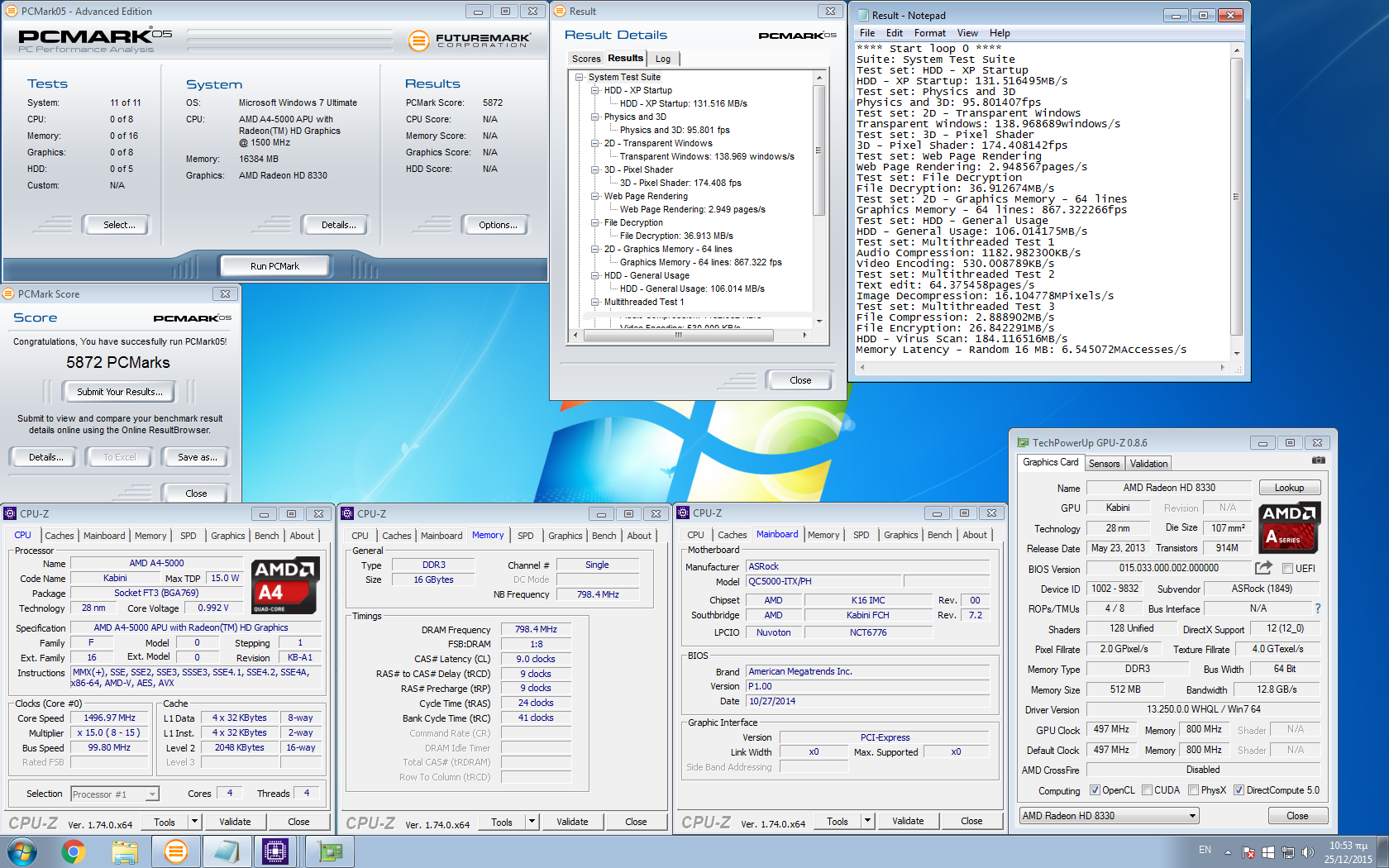Click the AMD A4 logo in CPU-Z
The width and height of the screenshot is (1389, 868).
pyautogui.click(x=285, y=586)
